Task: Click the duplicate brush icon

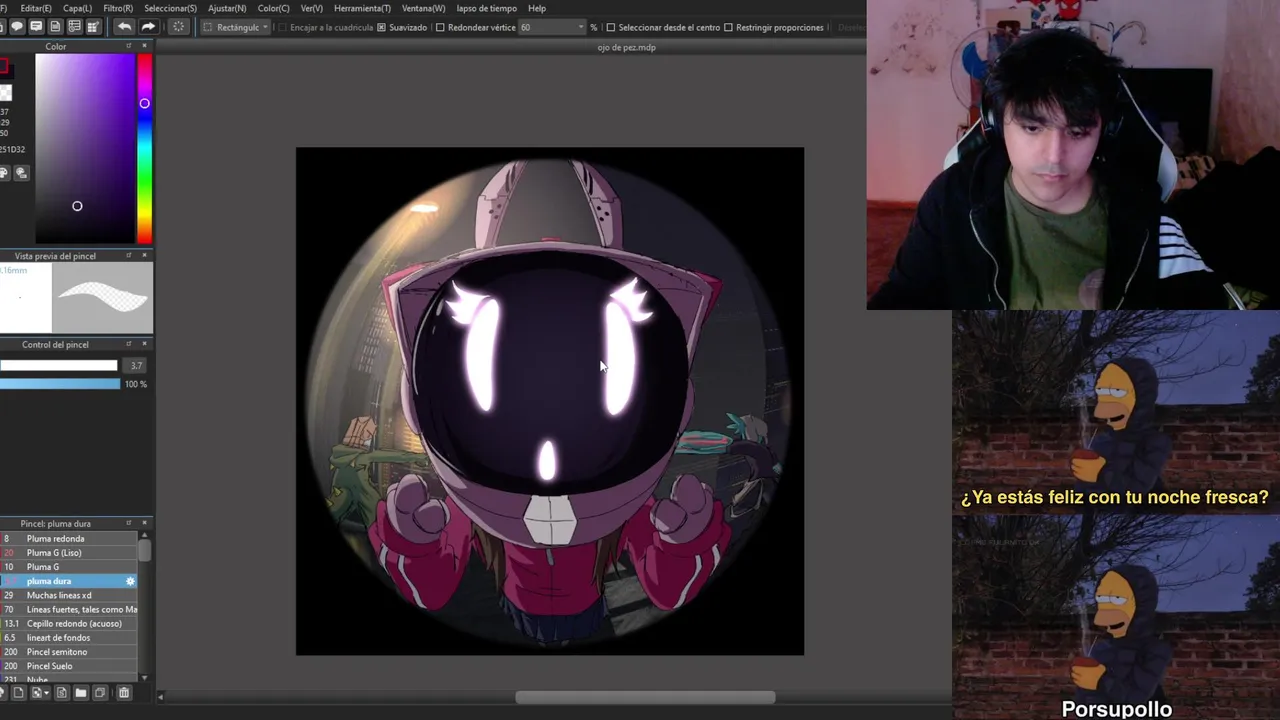Action: coord(100,692)
